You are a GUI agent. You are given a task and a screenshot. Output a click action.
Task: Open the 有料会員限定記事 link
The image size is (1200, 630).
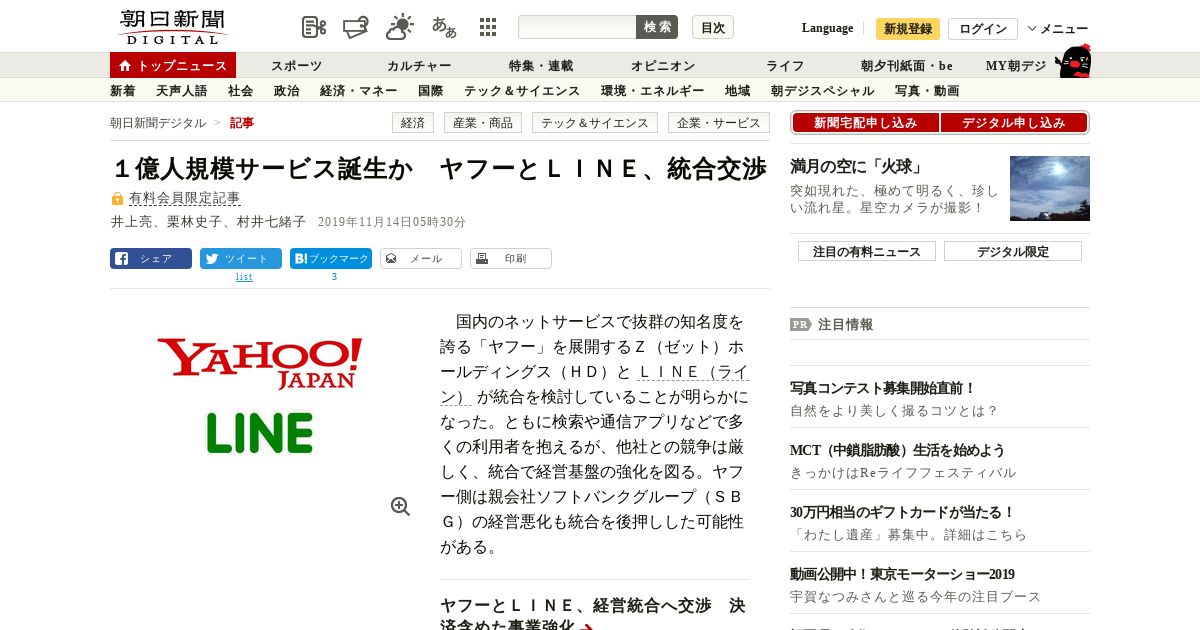click(x=185, y=199)
